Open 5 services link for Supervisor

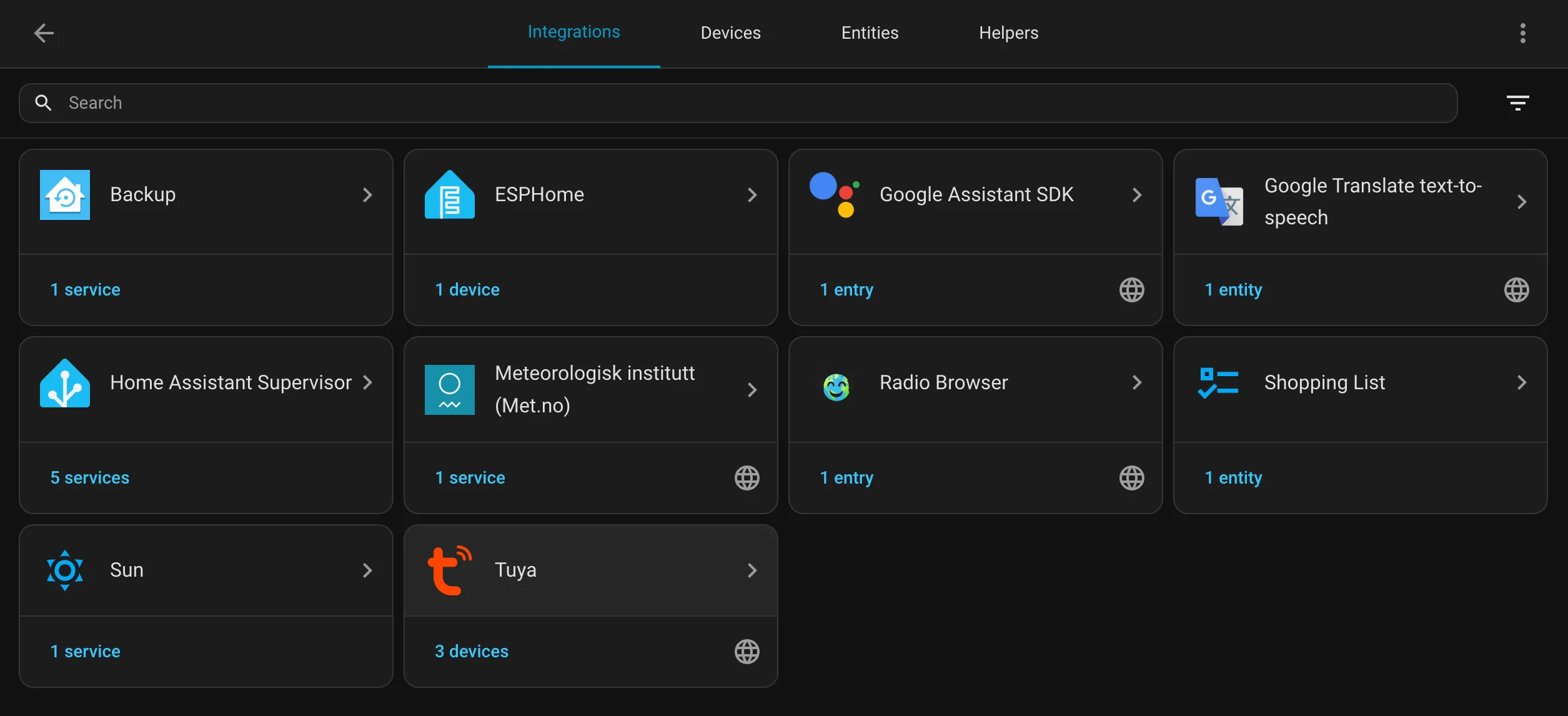[x=90, y=478]
